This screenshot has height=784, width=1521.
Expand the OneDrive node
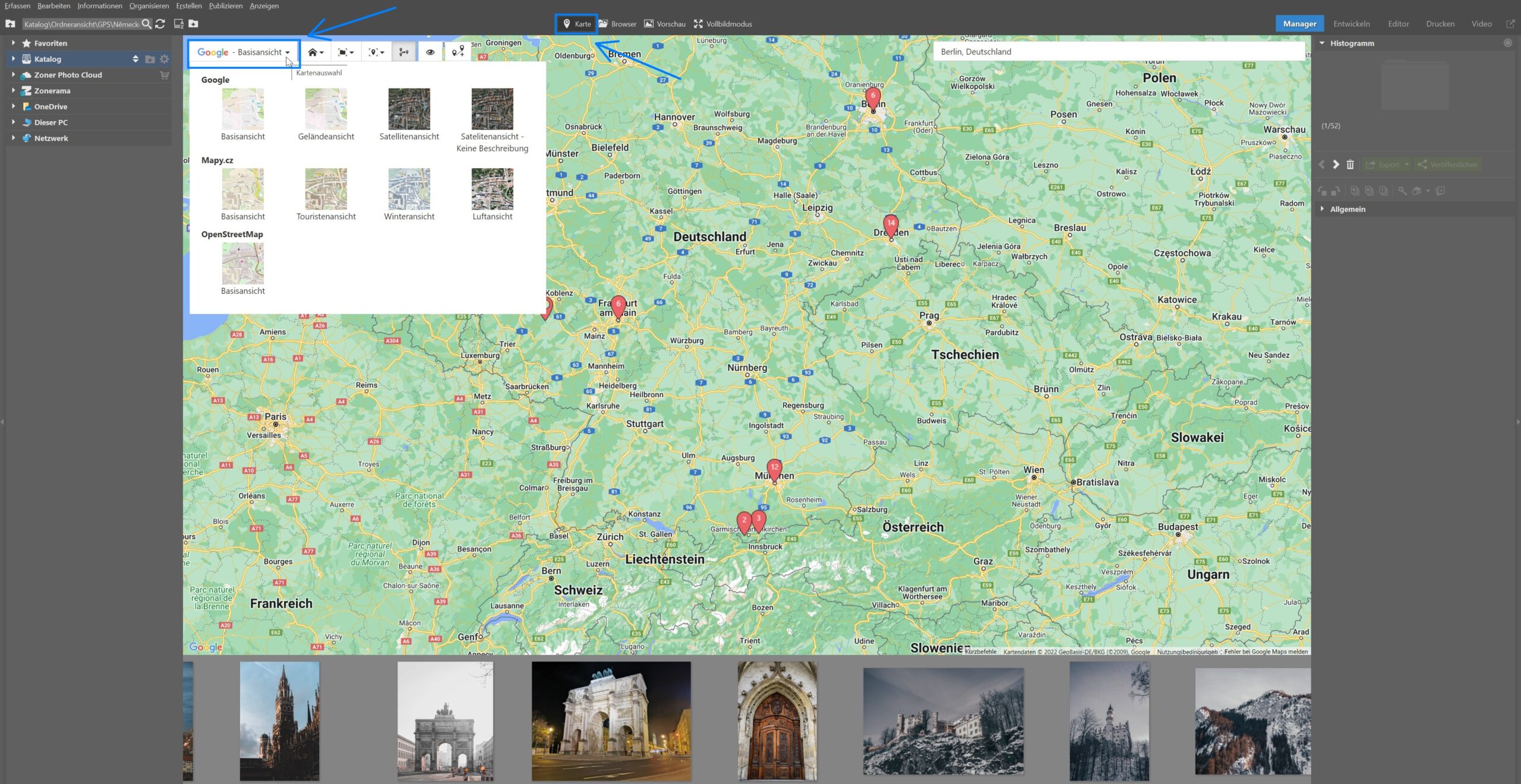point(13,106)
